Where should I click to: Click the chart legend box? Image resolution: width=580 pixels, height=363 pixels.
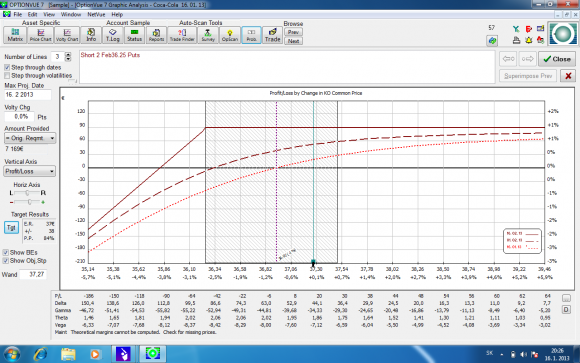[x=522, y=241]
